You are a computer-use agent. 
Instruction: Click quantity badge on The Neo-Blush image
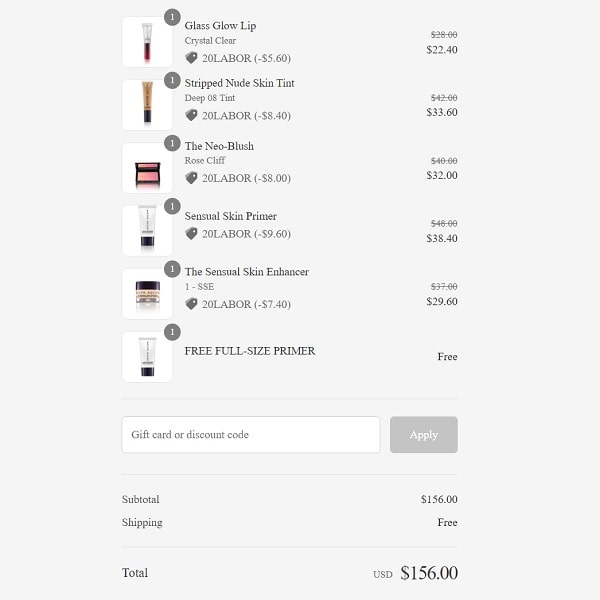click(x=172, y=143)
